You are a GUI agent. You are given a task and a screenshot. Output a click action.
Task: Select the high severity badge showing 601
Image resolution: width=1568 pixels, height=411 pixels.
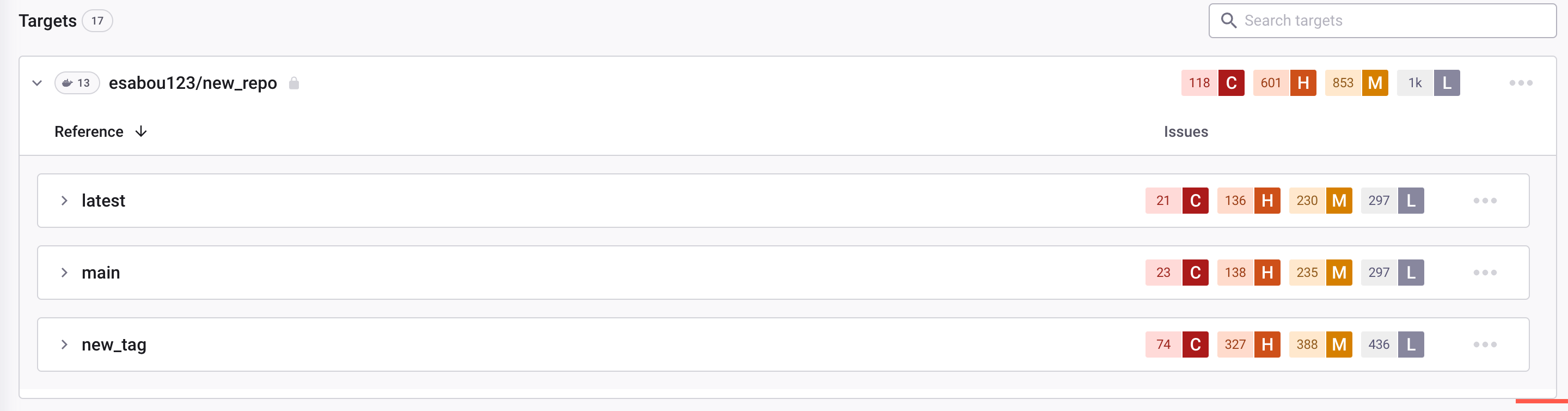pos(1284,83)
